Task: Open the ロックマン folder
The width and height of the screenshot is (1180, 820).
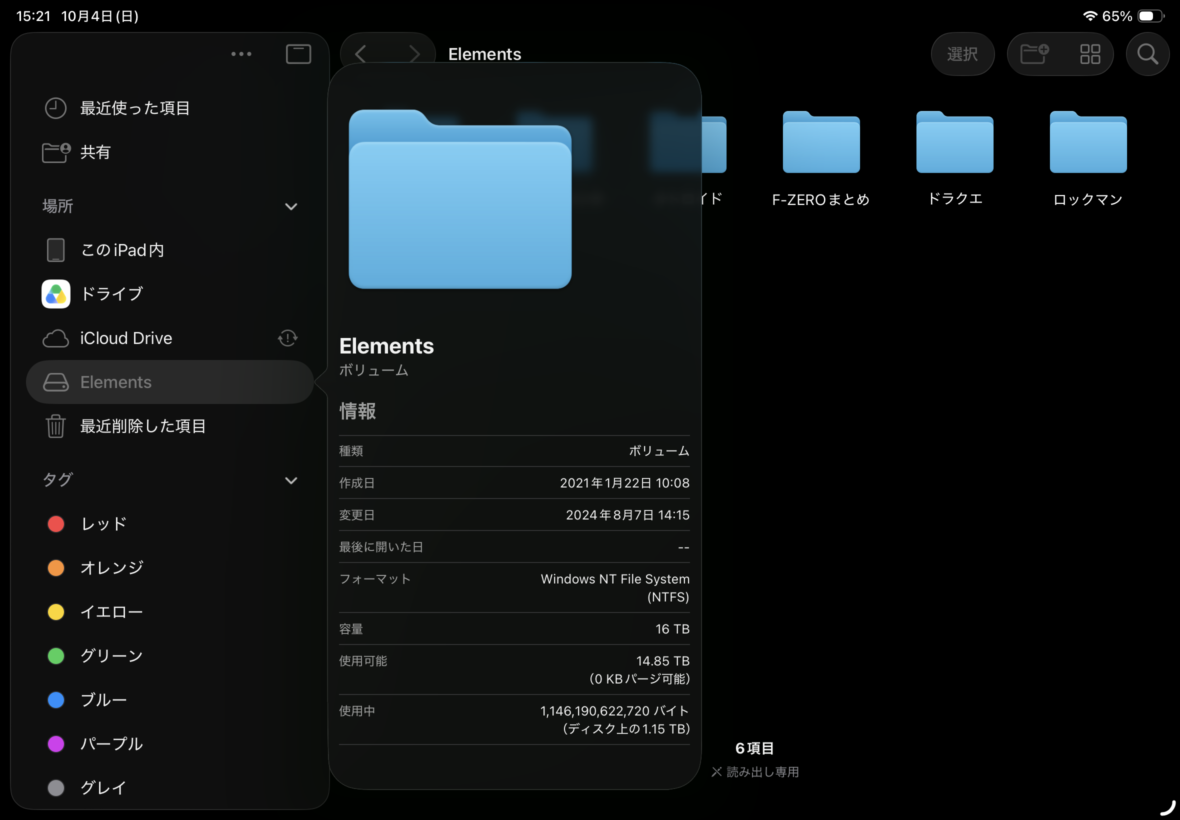Action: (x=1088, y=159)
